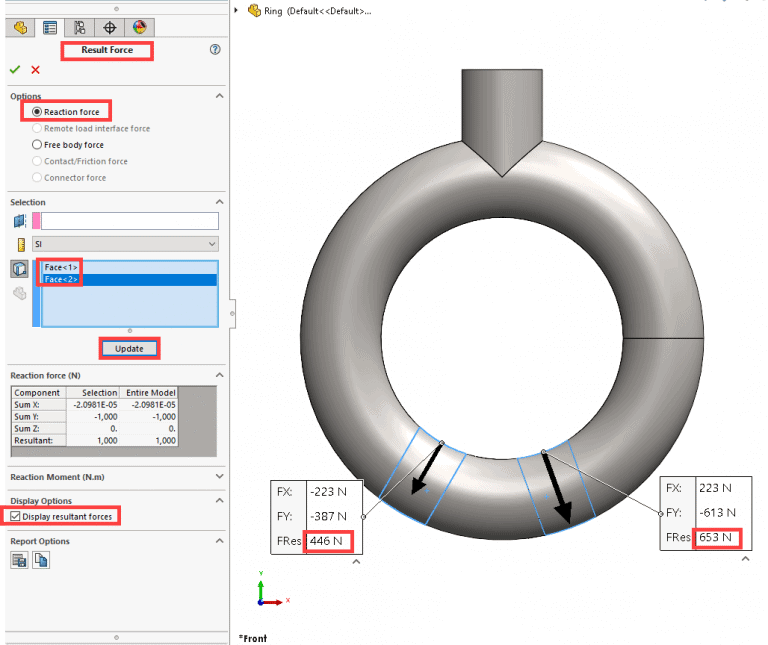Select the Reaction force radio option

click(37, 112)
